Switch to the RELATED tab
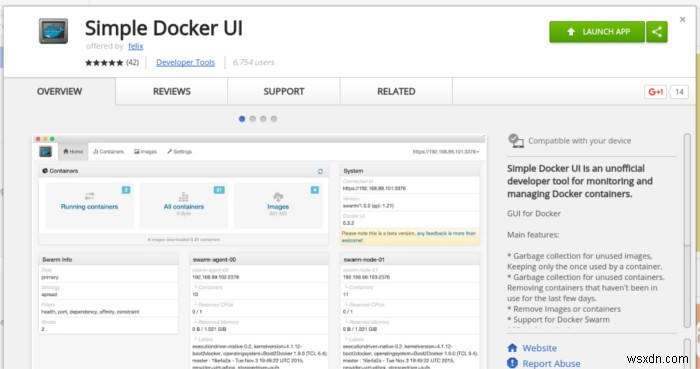 [396, 91]
